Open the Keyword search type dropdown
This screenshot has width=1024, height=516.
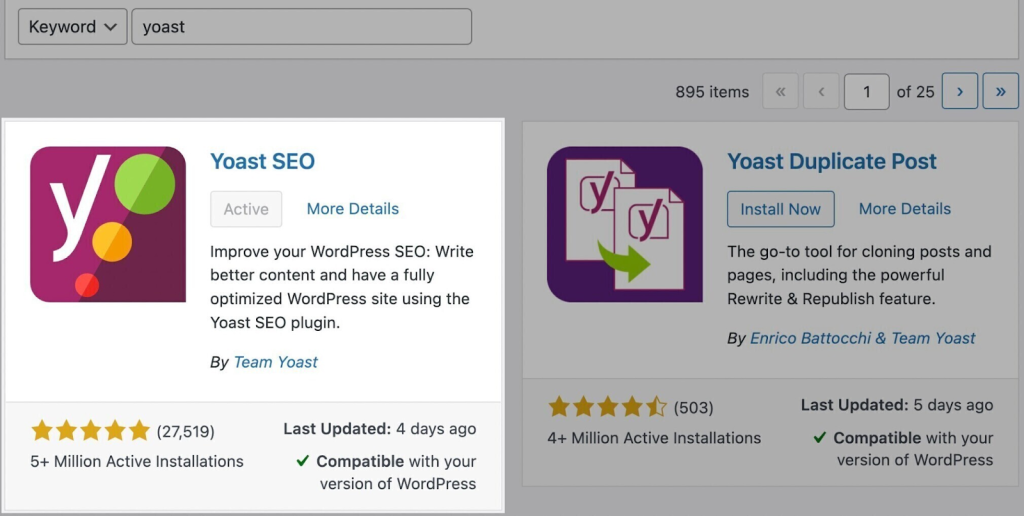point(73,27)
